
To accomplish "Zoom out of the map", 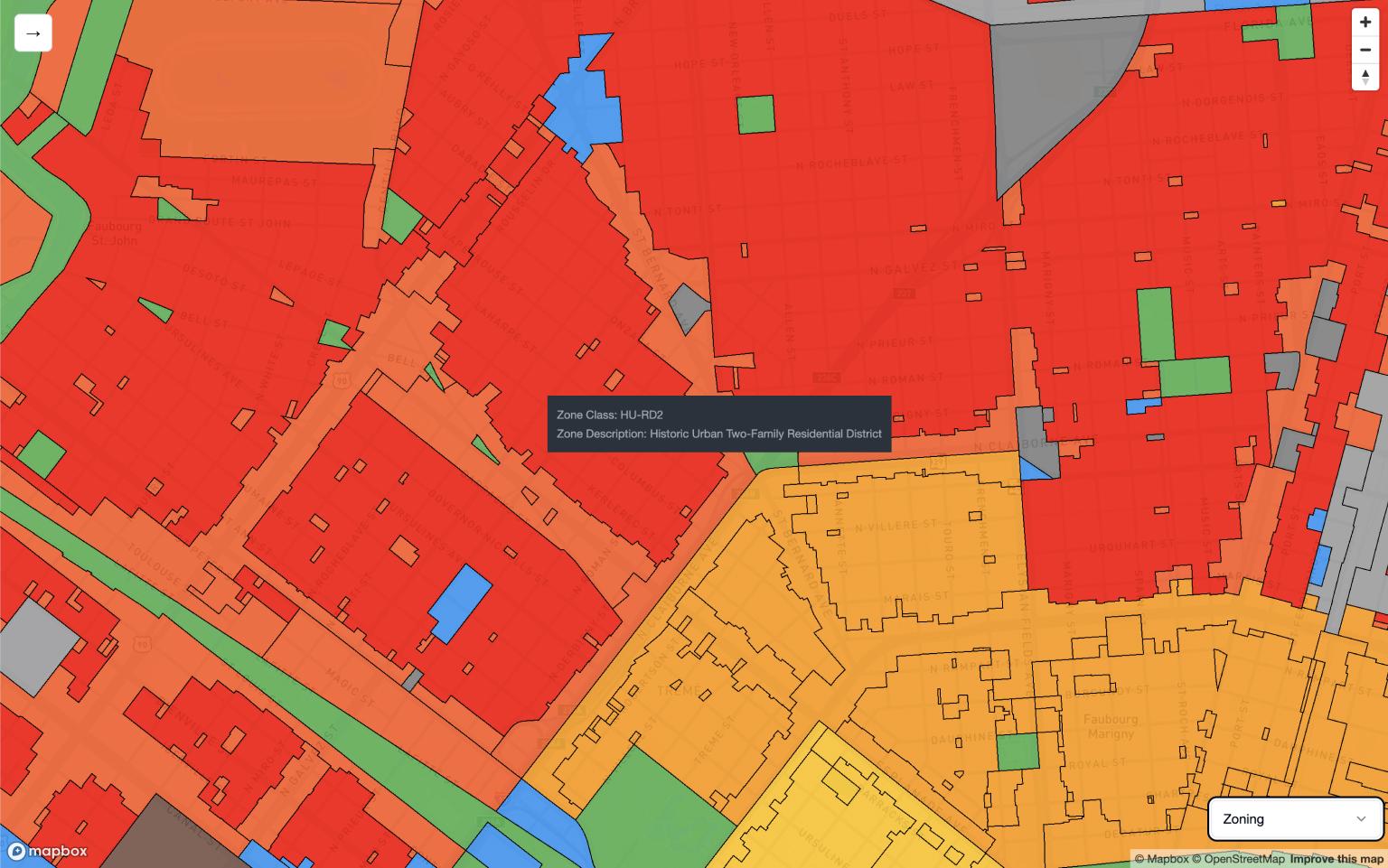I will click(x=1365, y=50).
